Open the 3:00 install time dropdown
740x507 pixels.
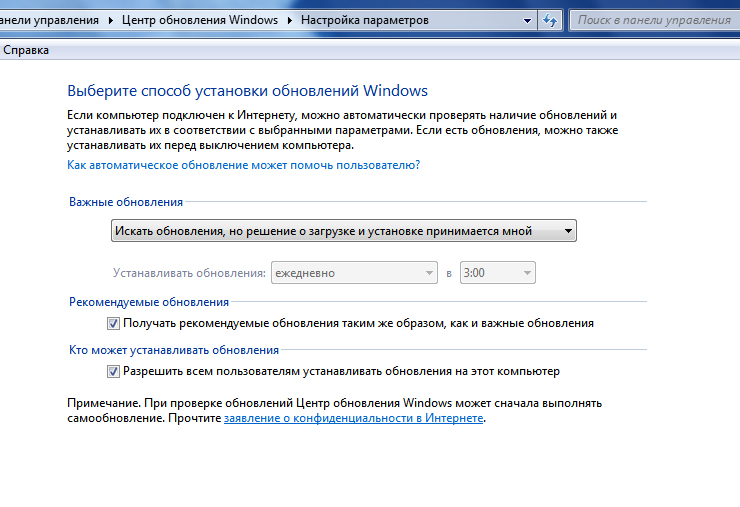click(x=497, y=273)
